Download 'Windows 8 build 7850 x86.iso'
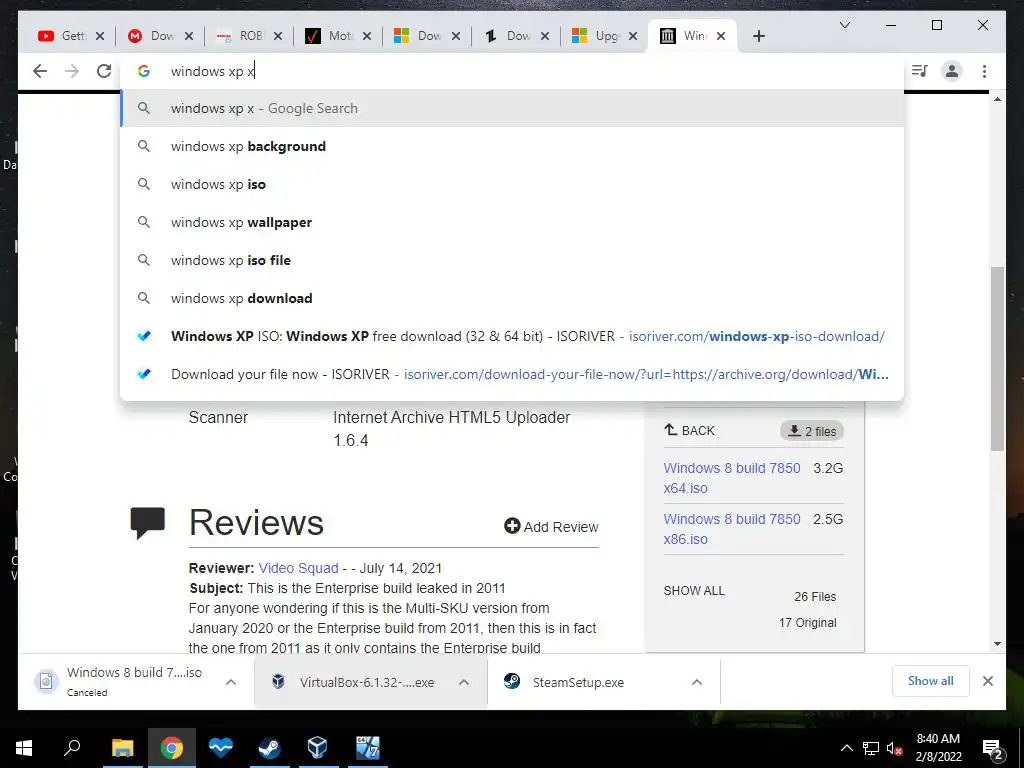Viewport: 1024px width, 768px height. (731, 529)
